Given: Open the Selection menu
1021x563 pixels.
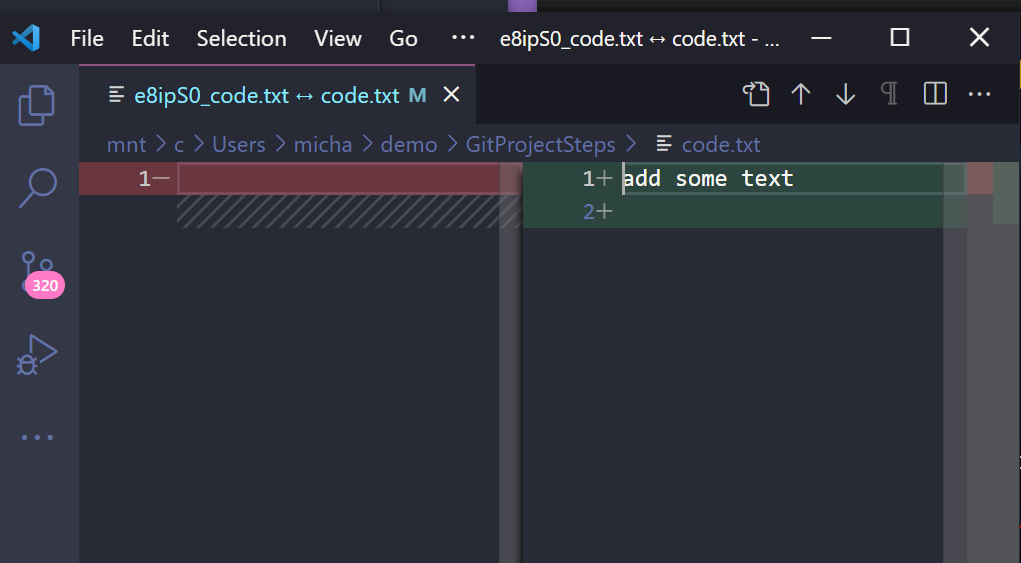Looking at the screenshot, I should pos(241,38).
